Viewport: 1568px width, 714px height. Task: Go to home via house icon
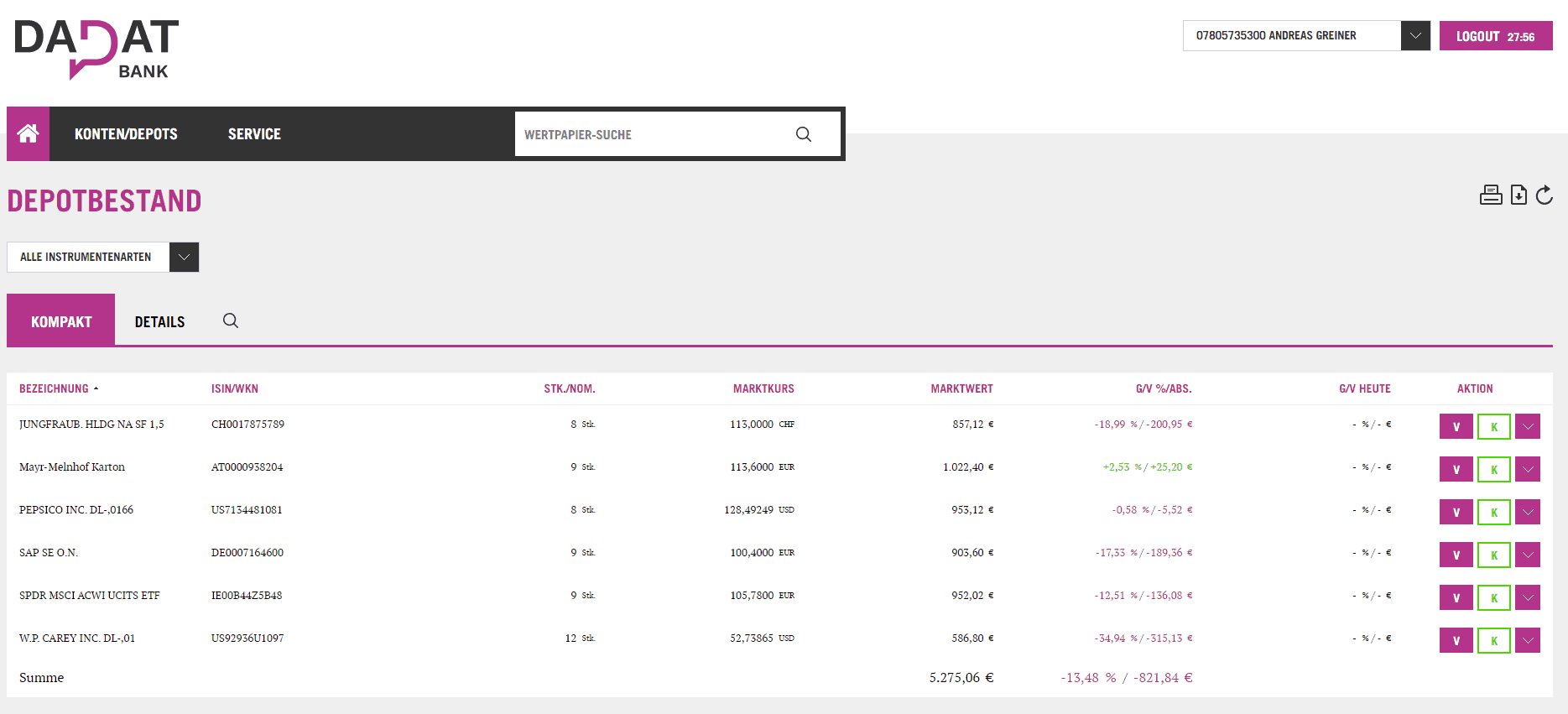[28, 133]
